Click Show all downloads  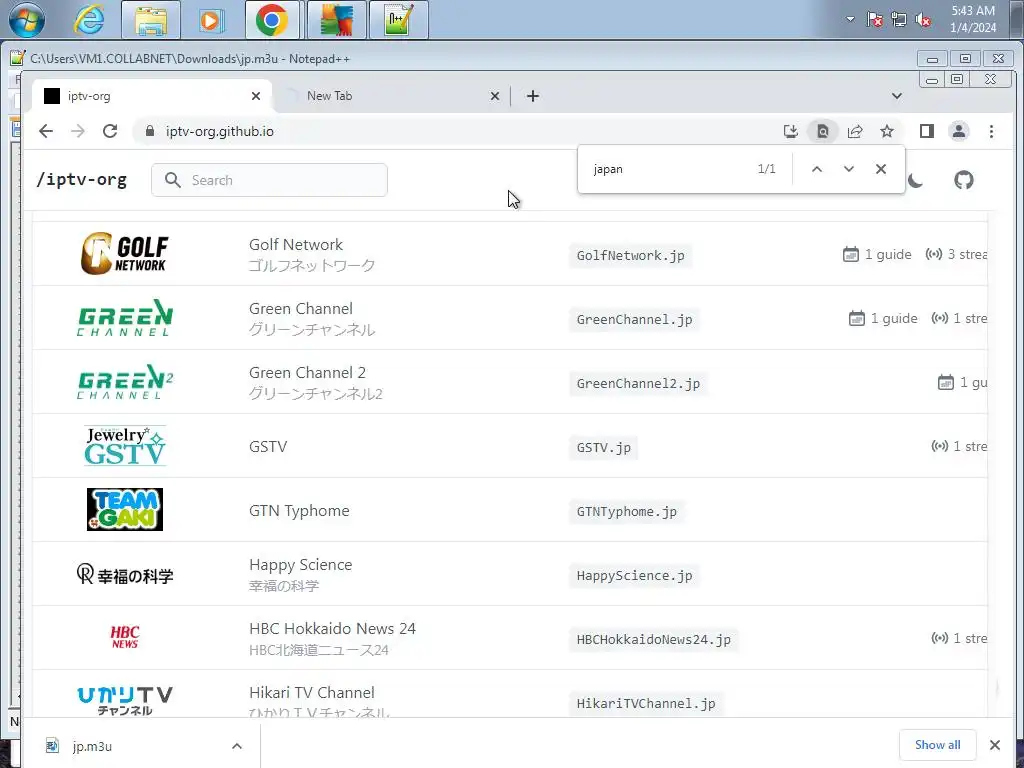point(937,744)
